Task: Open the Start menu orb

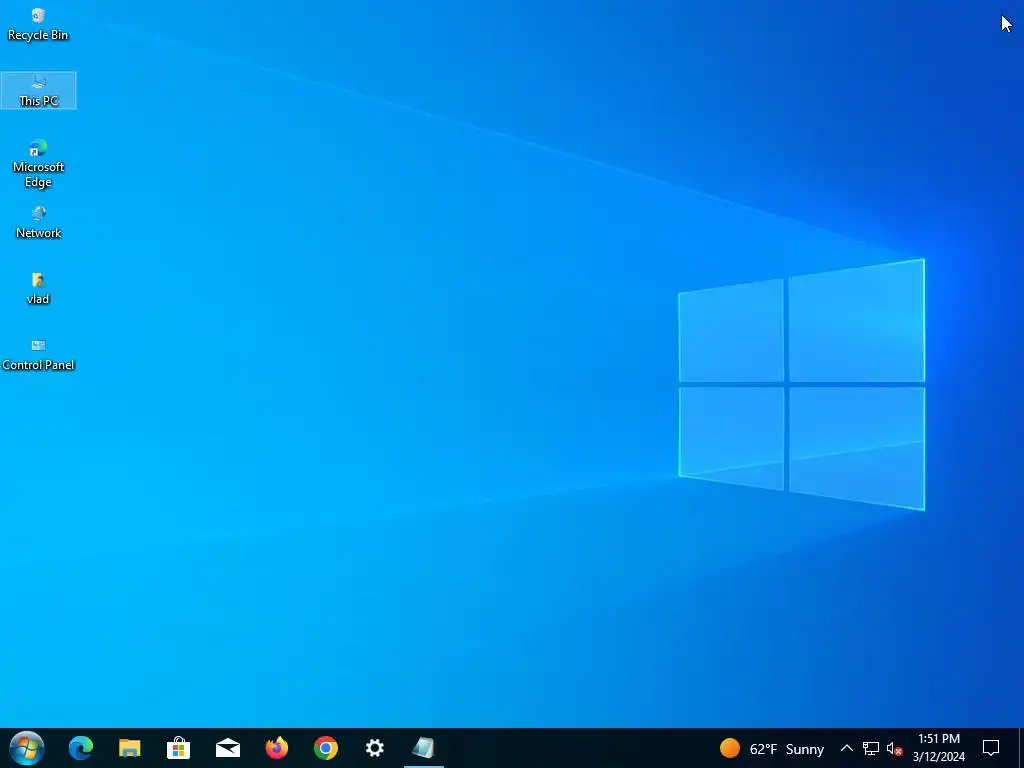Action: [x=27, y=748]
